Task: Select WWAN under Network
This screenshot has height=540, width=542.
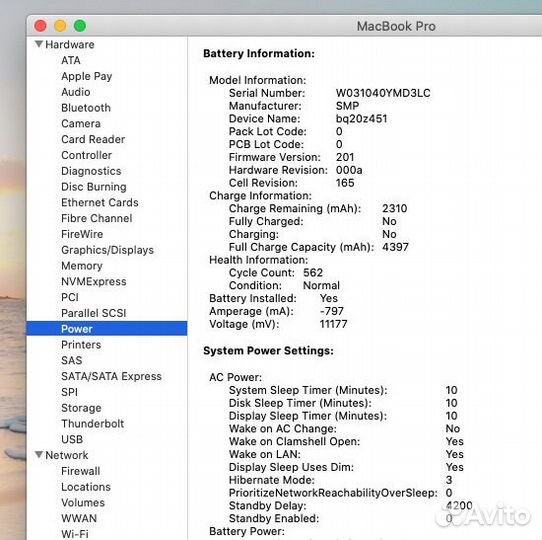Action: click(79, 519)
